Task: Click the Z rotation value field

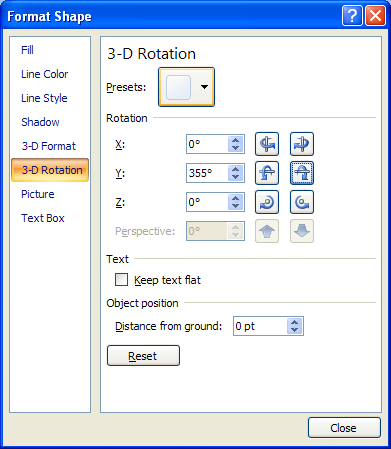Action: coord(207,202)
